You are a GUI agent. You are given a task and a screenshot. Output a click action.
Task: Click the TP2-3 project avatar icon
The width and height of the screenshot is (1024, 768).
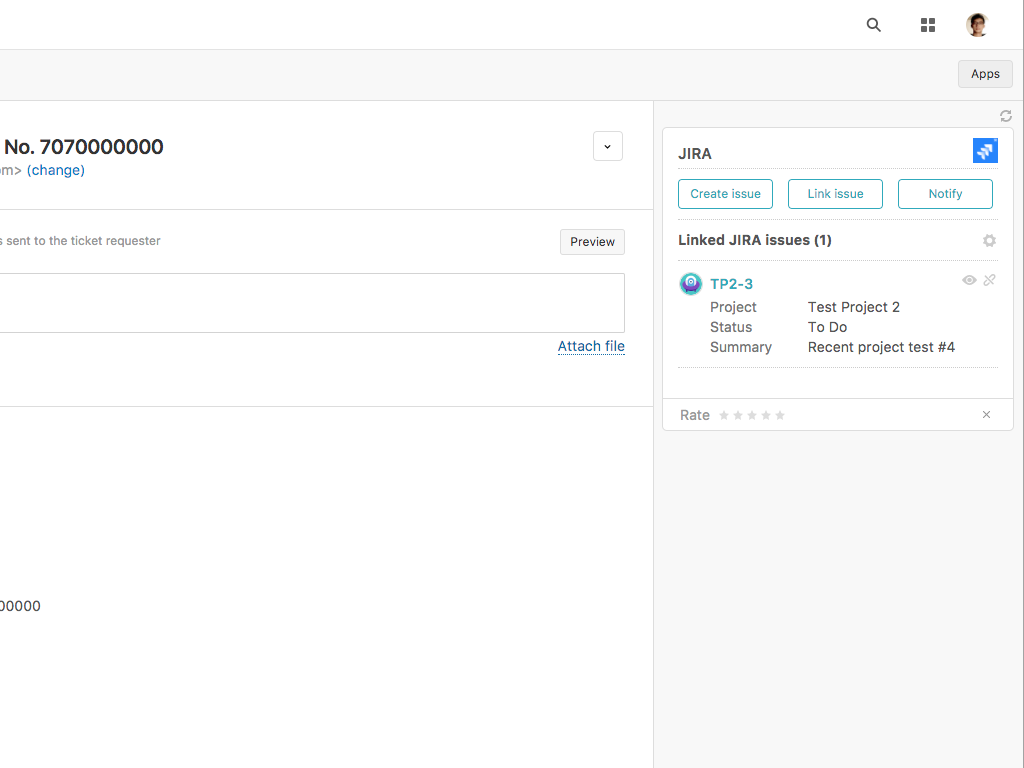click(691, 284)
